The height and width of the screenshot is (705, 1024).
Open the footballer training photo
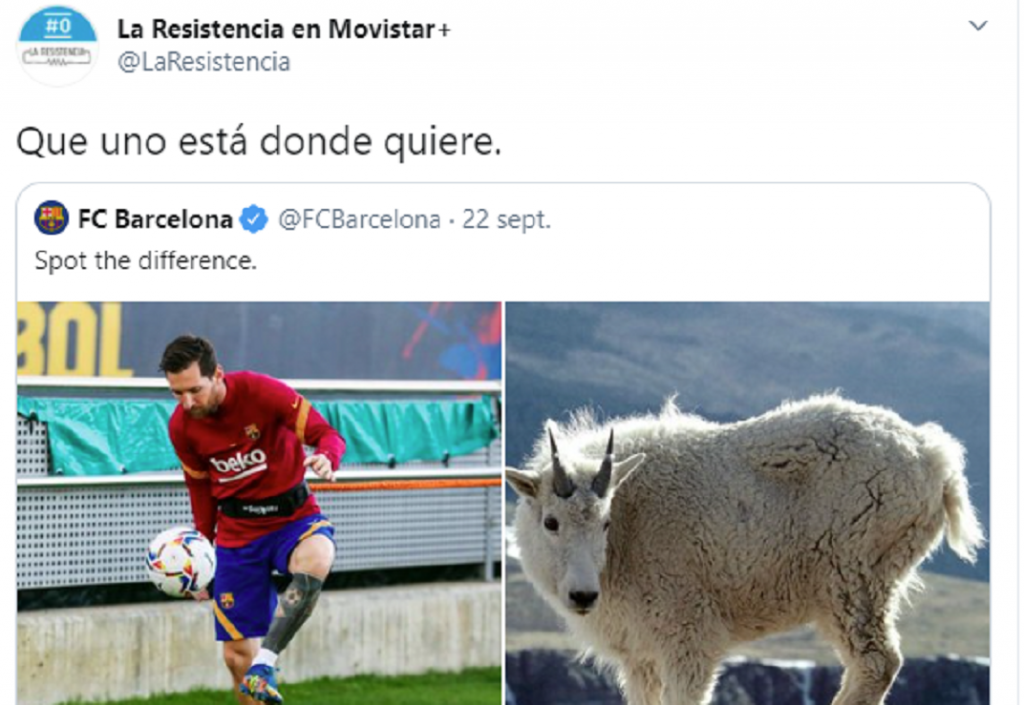259,503
